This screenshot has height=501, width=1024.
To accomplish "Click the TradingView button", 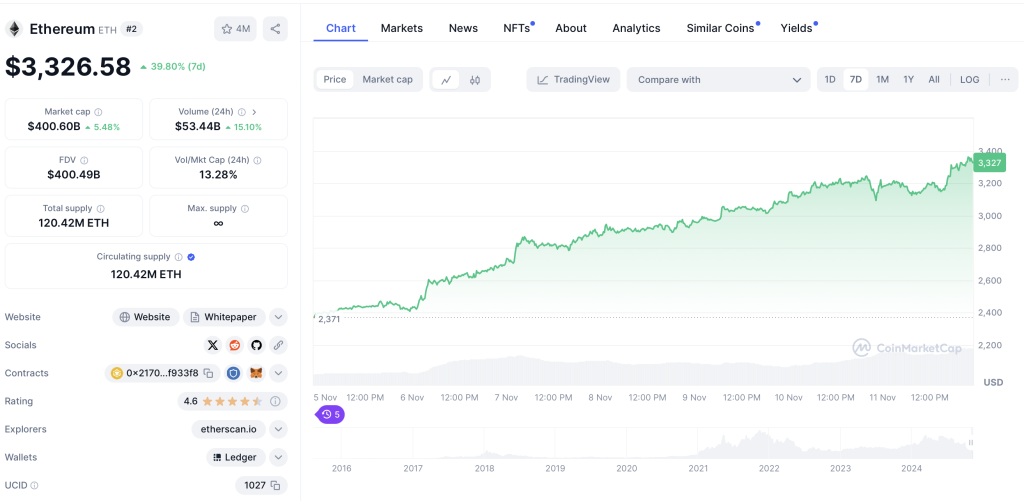I will click(x=573, y=80).
